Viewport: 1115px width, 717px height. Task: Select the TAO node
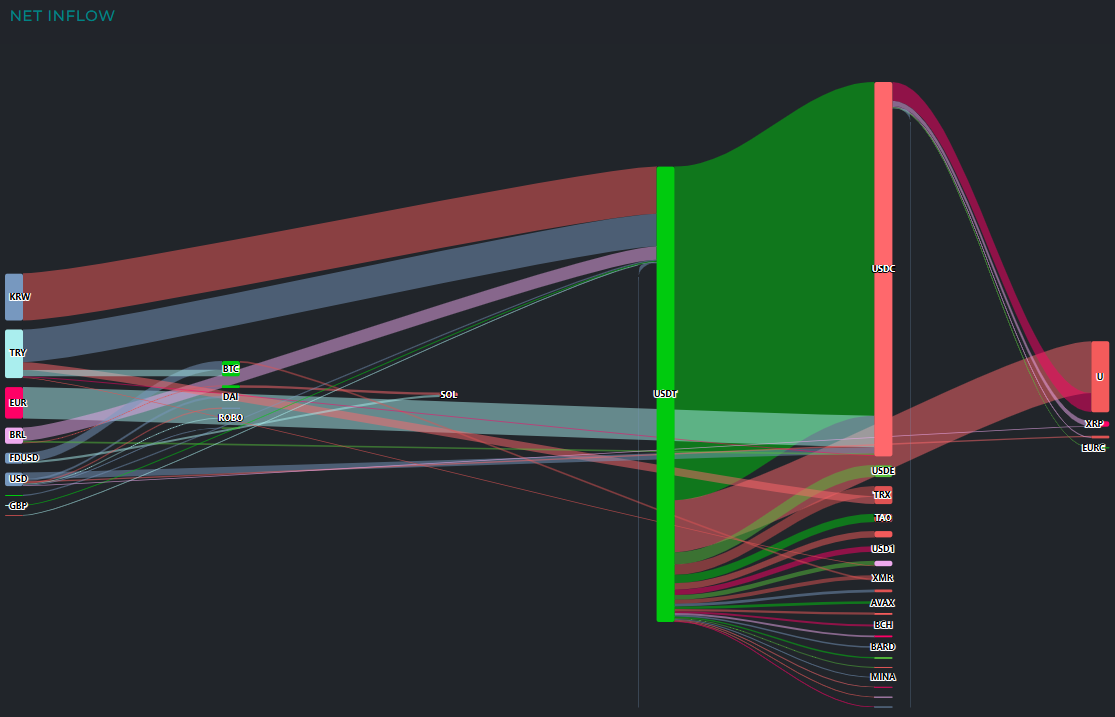tap(883, 518)
